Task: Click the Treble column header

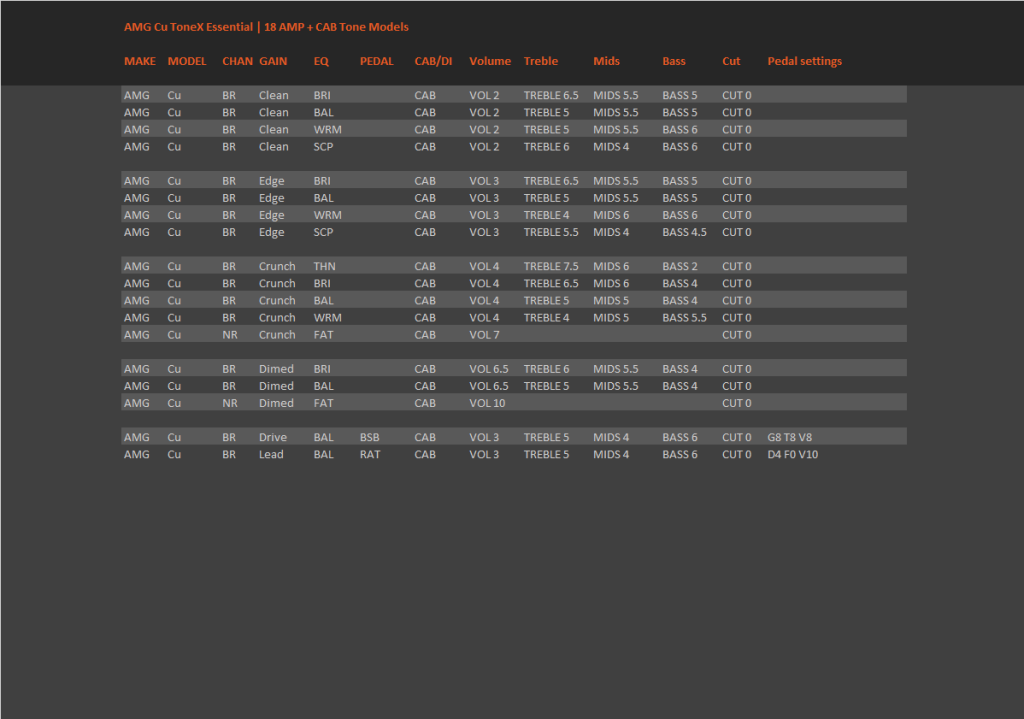Action: (541, 61)
